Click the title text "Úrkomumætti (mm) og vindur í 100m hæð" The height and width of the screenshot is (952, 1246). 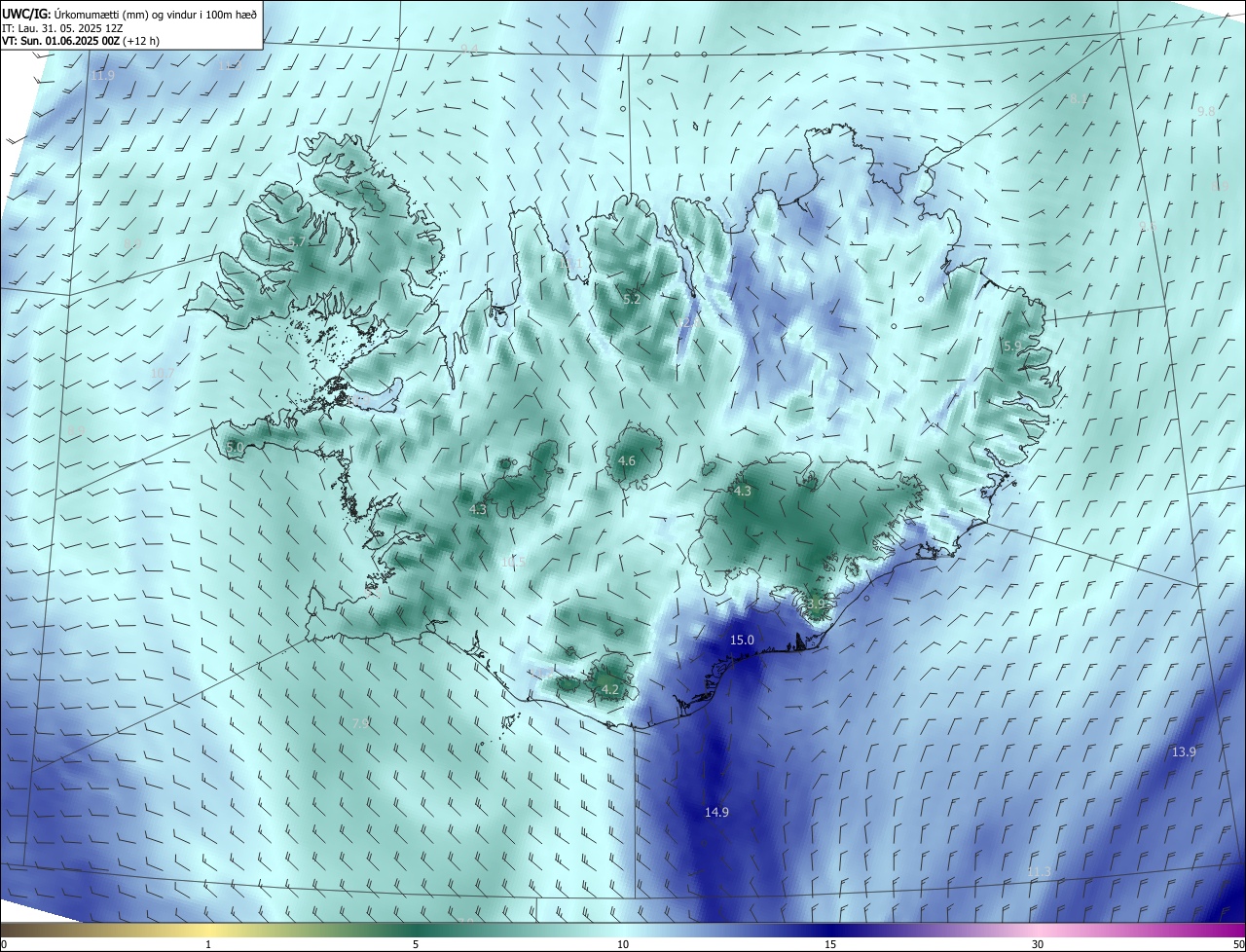point(156,13)
